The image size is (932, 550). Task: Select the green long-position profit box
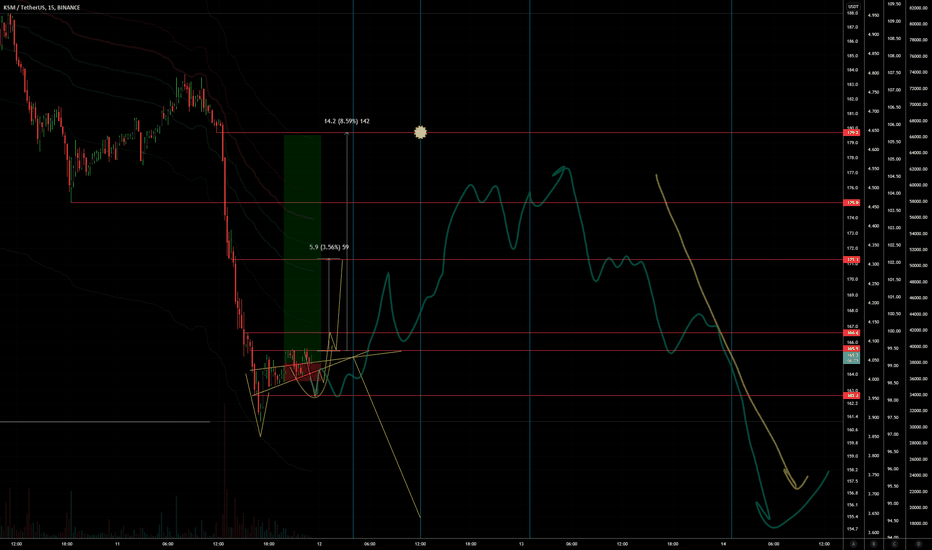(x=302, y=249)
